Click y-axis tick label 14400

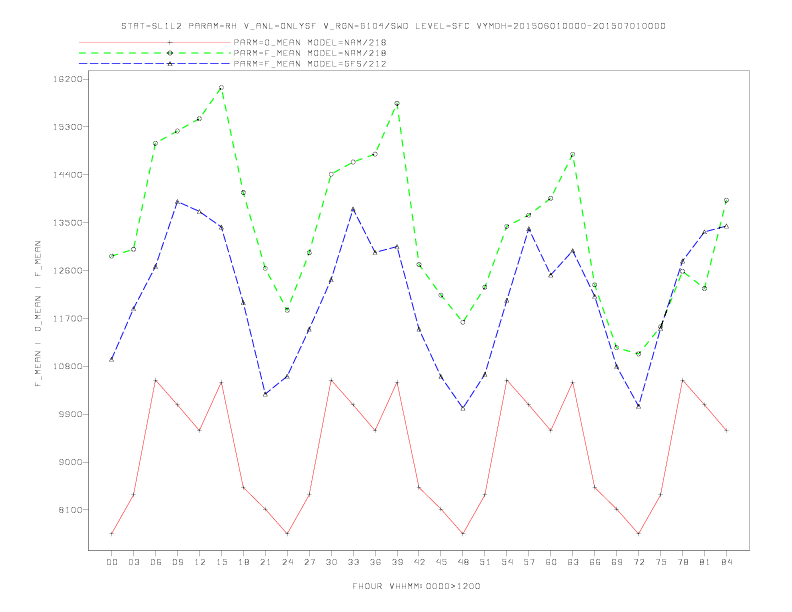pyautogui.click(x=68, y=175)
